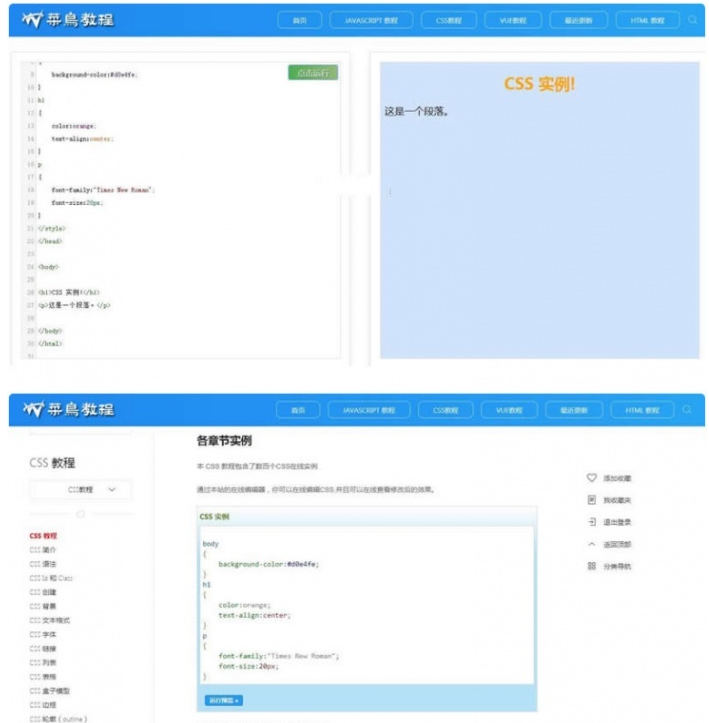709x723 pixels.
Task: Click the green 点击运行 button
Action: click(x=313, y=72)
